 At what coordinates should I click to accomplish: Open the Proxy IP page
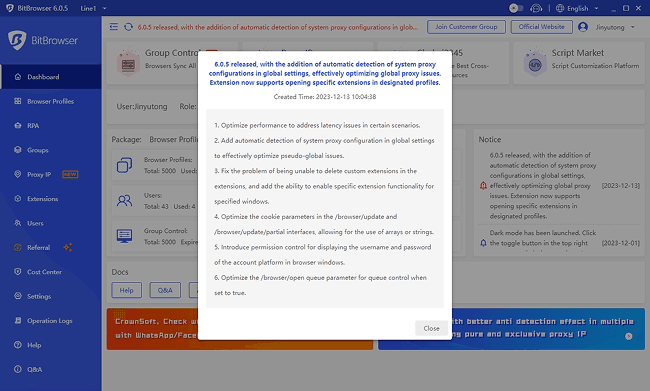tap(51, 174)
